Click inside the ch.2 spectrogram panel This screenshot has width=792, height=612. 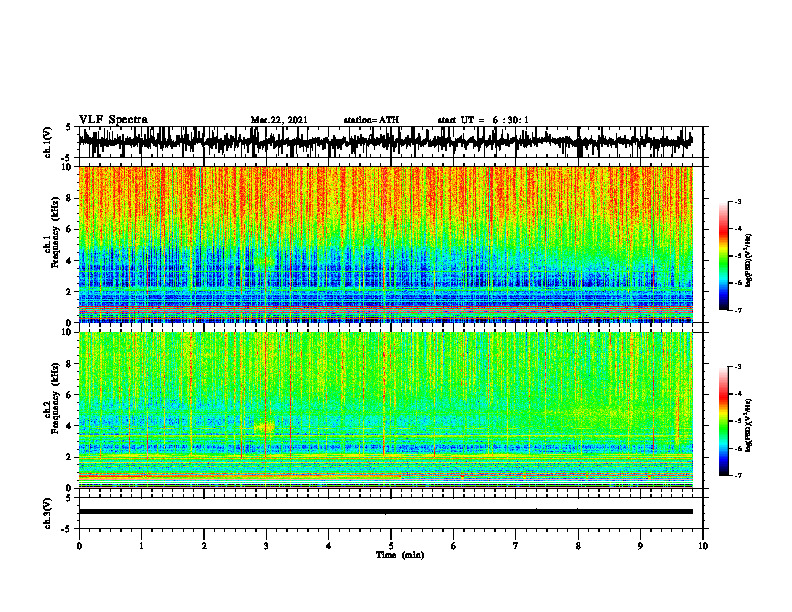[x=385, y=410]
